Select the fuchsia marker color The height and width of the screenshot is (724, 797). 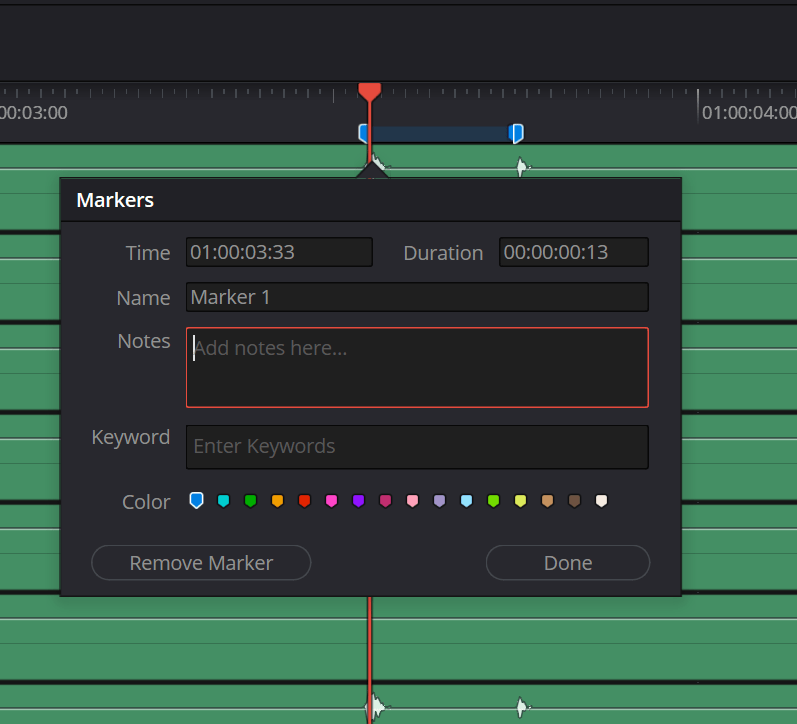[x=385, y=501]
